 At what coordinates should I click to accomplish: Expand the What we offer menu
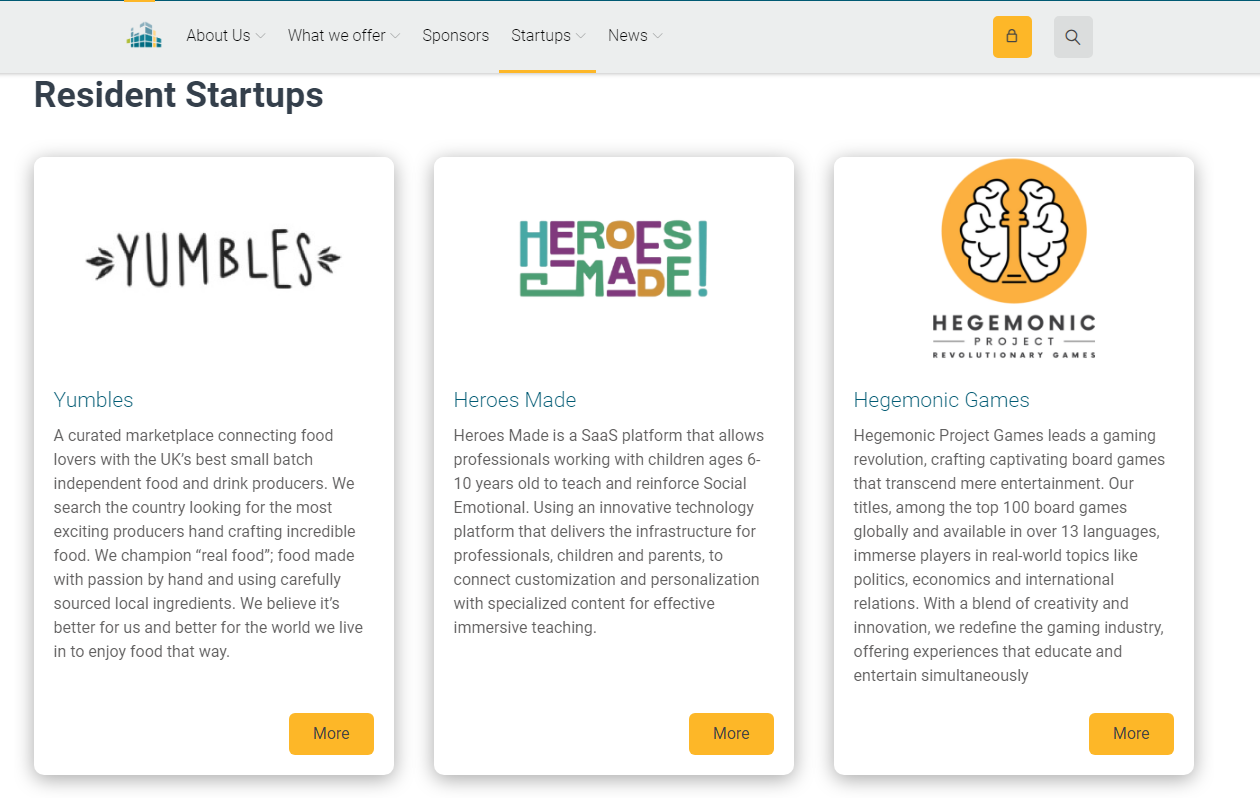[x=344, y=36]
